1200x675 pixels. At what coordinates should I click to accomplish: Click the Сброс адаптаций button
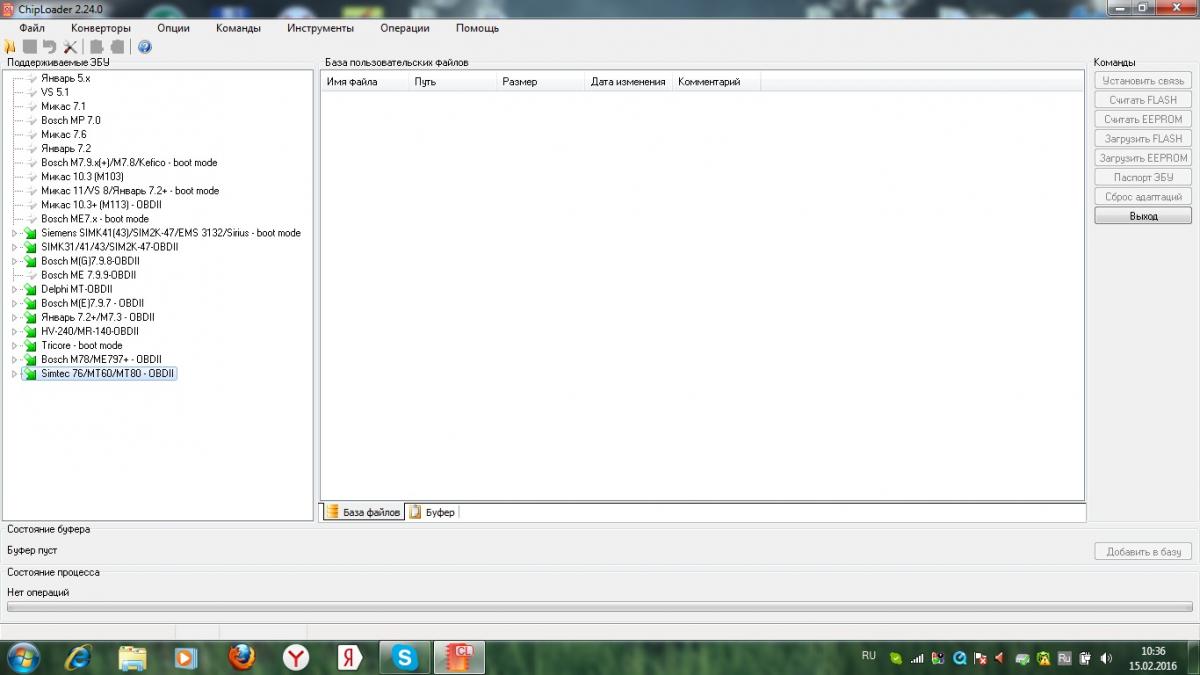click(x=1143, y=197)
